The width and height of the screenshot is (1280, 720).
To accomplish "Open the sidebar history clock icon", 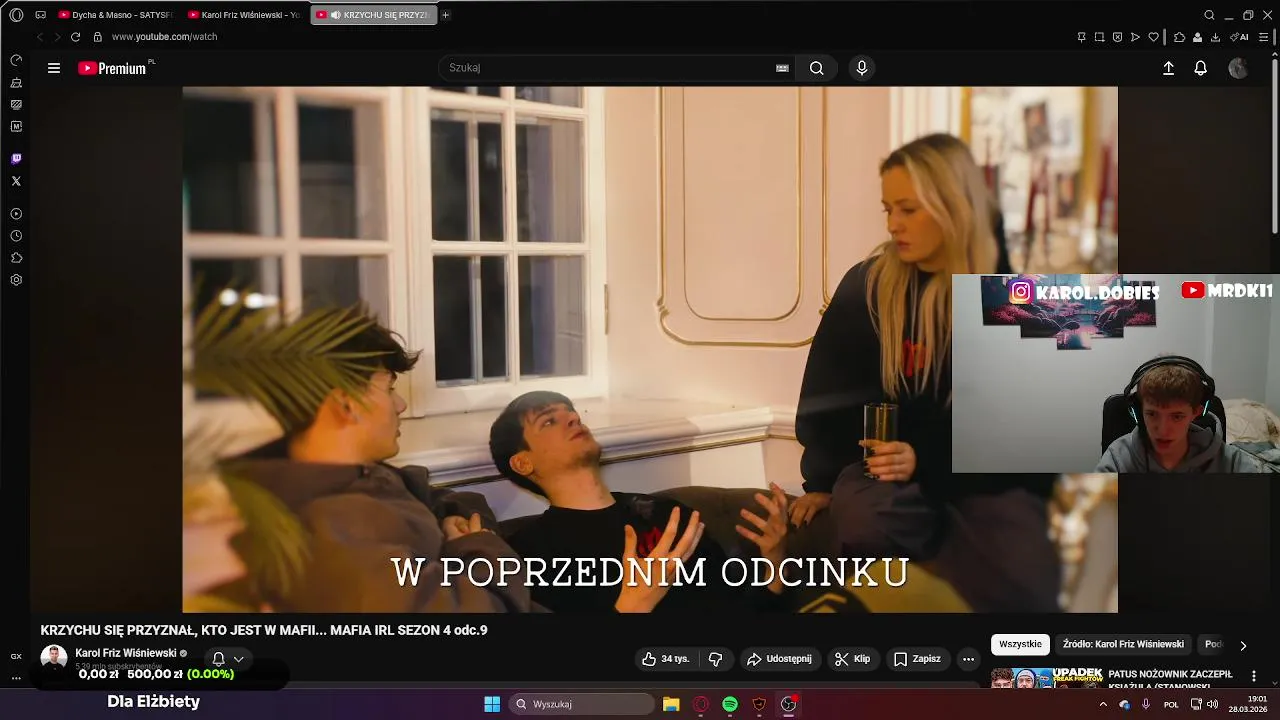I will 16,236.
